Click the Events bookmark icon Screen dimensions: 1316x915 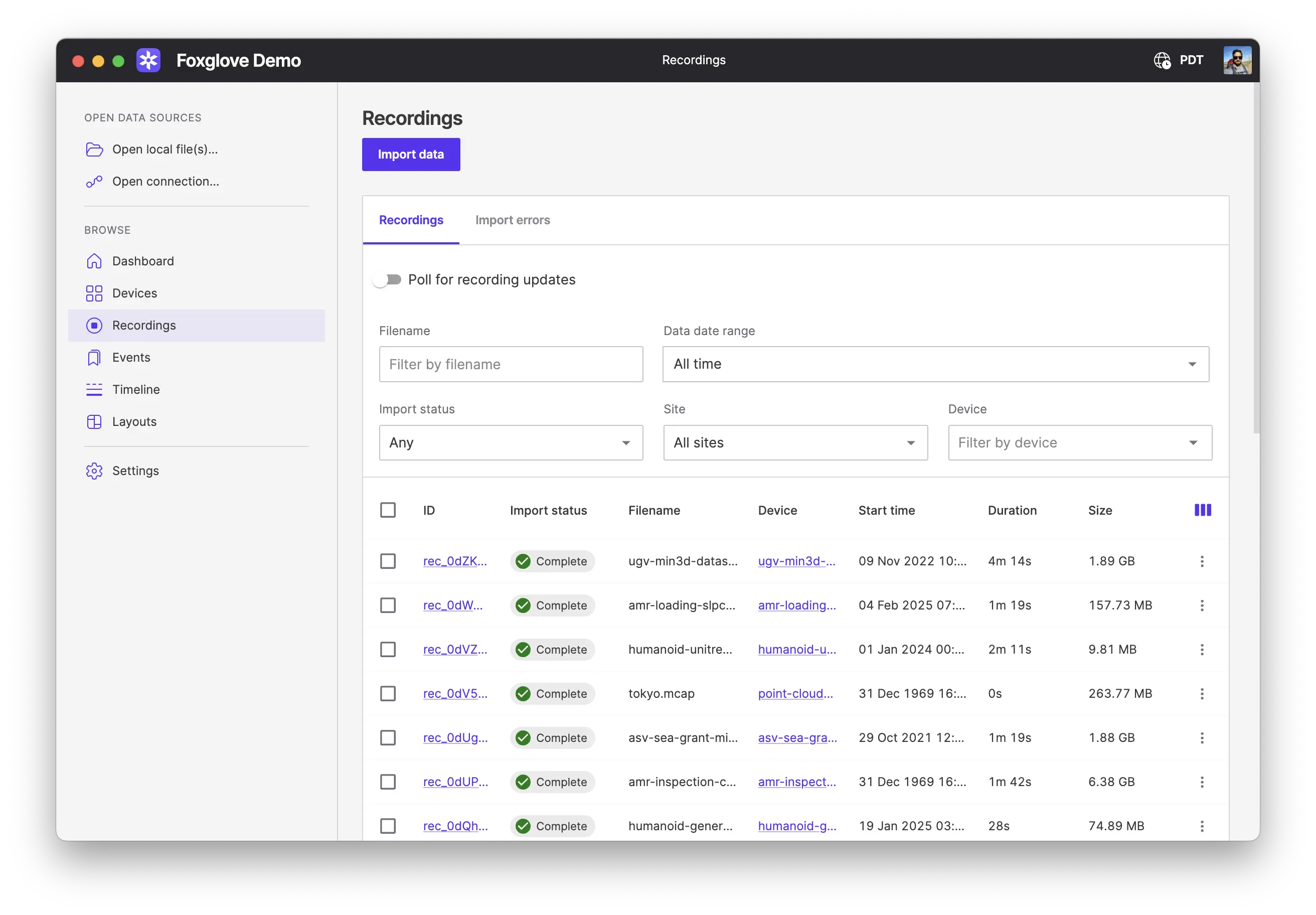pos(94,357)
